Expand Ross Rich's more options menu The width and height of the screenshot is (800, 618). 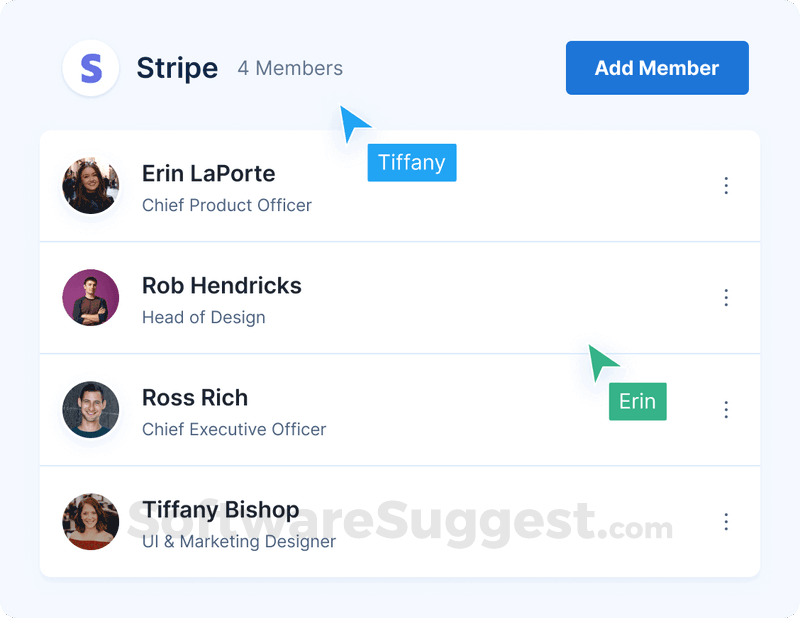[x=726, y=410]
